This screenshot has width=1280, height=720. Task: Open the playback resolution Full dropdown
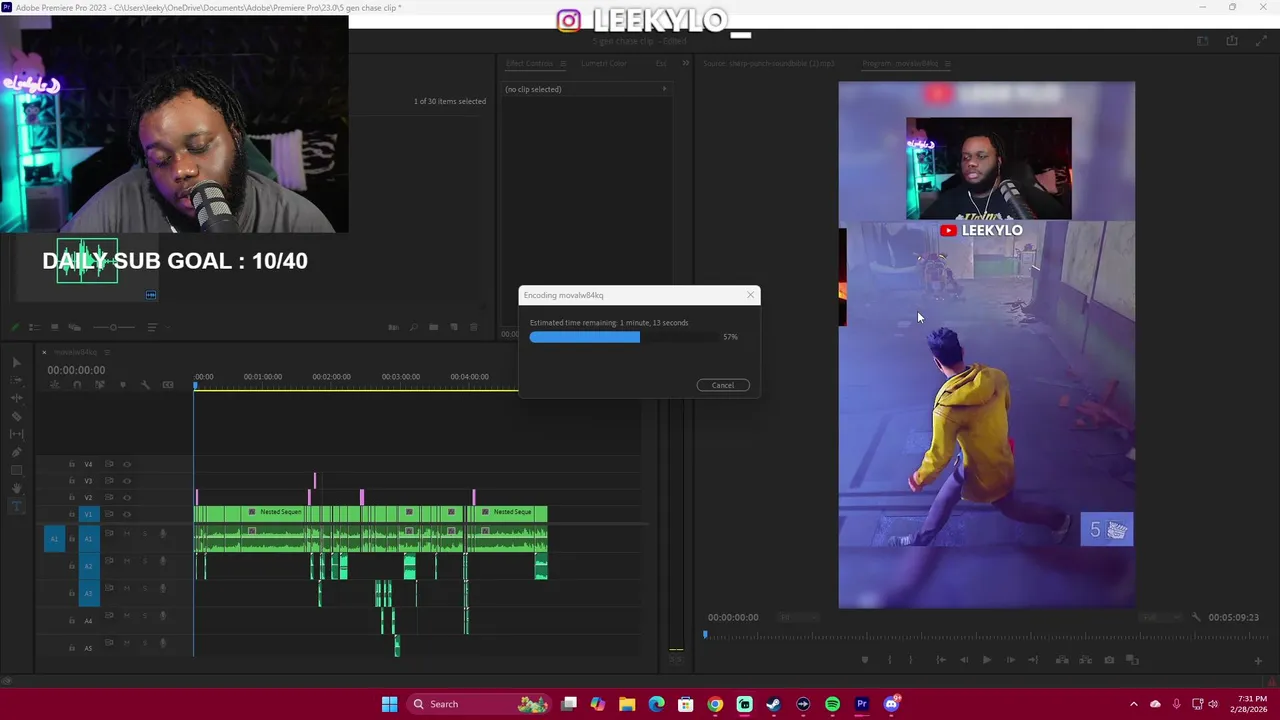(1161, 617)
